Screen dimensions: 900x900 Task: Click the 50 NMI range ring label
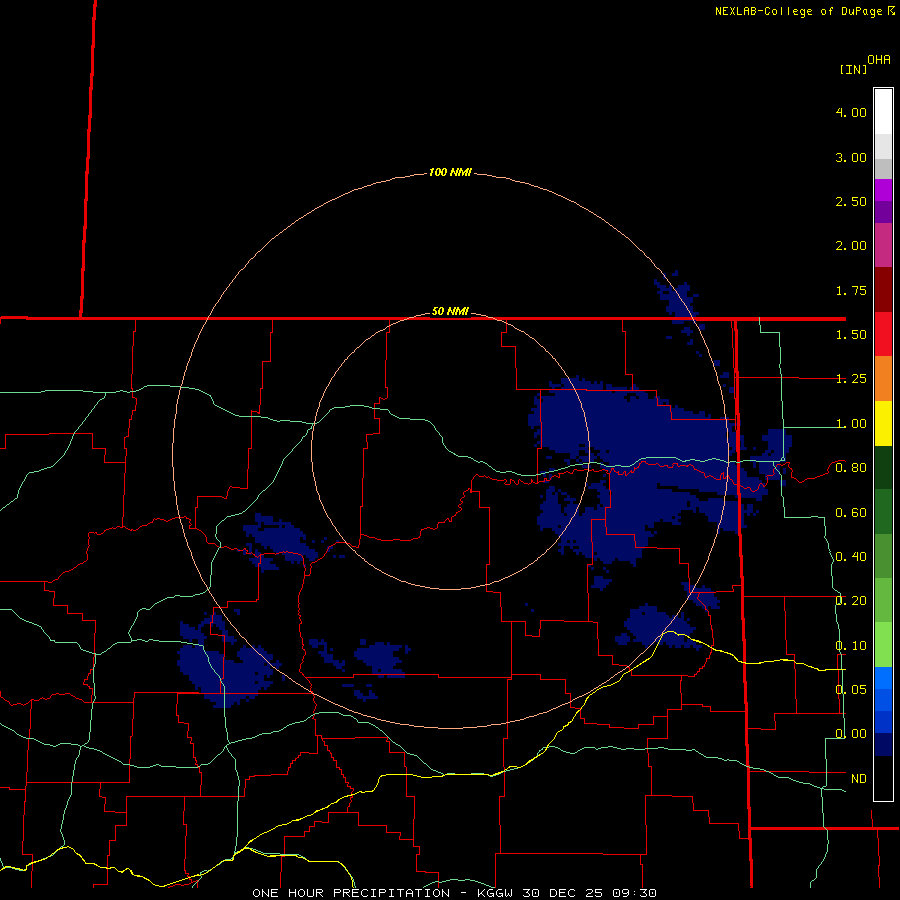(x=450, y=311)
